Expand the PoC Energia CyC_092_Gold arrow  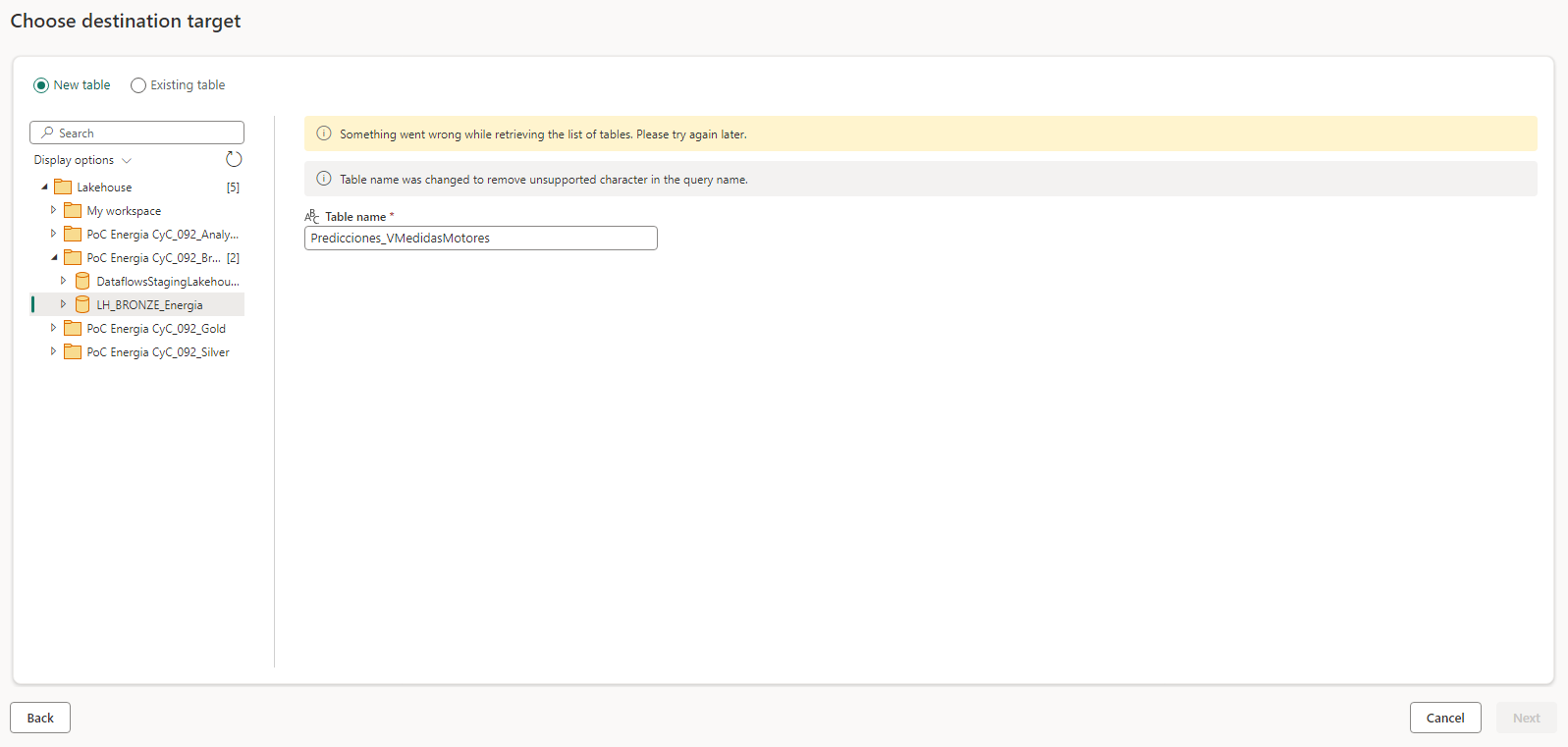pyautogui.click(x=54, y=328)
